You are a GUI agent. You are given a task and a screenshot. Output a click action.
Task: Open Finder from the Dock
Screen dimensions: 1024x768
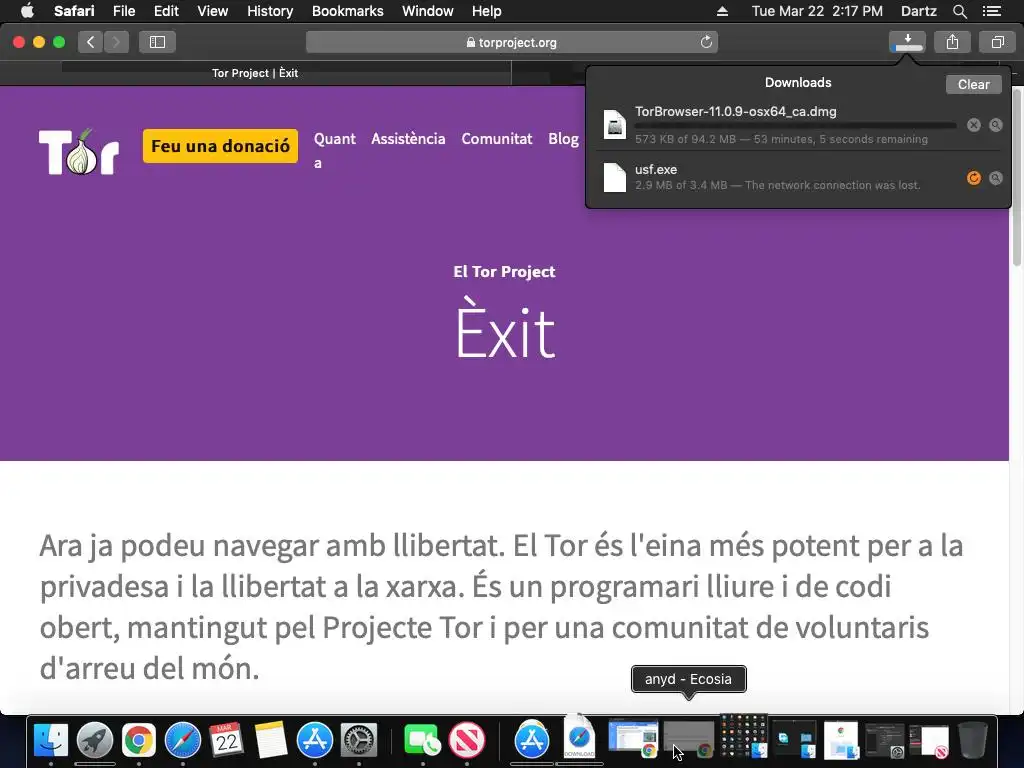[x=51, y=740]
